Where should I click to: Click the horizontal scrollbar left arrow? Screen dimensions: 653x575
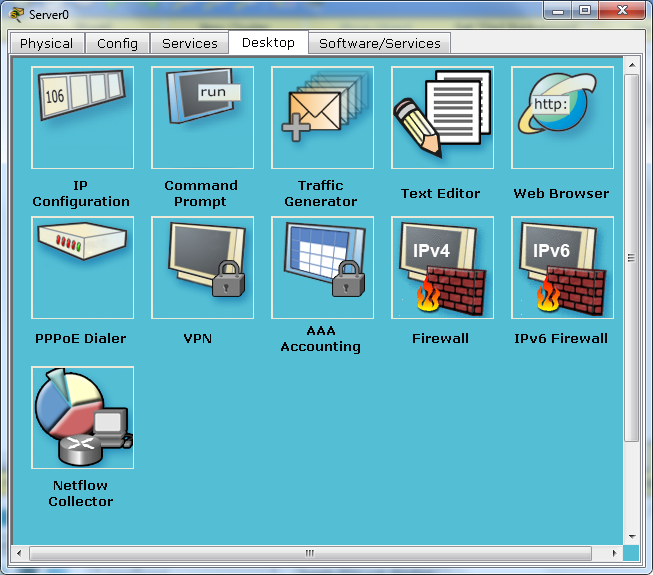[x=19, y=553]
